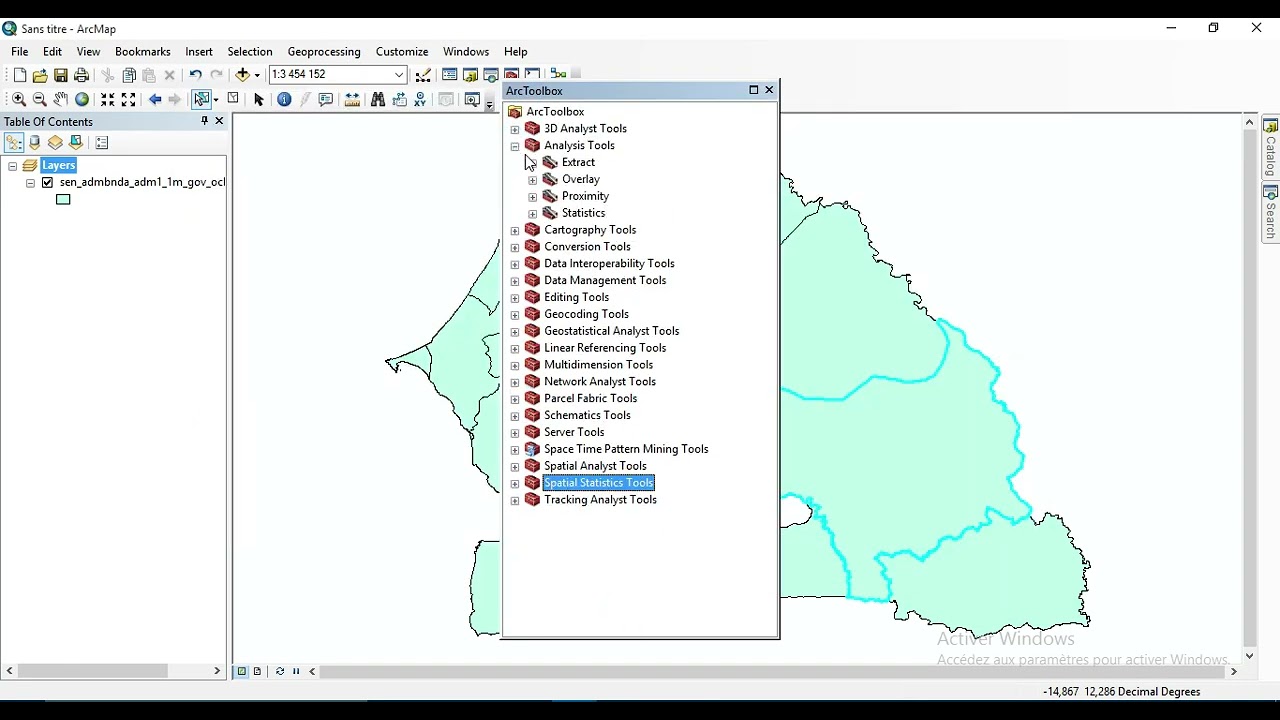This screenshot has height=720, width=1280.
Task: Select the Zoom Out tool
Action: point(40,99)
